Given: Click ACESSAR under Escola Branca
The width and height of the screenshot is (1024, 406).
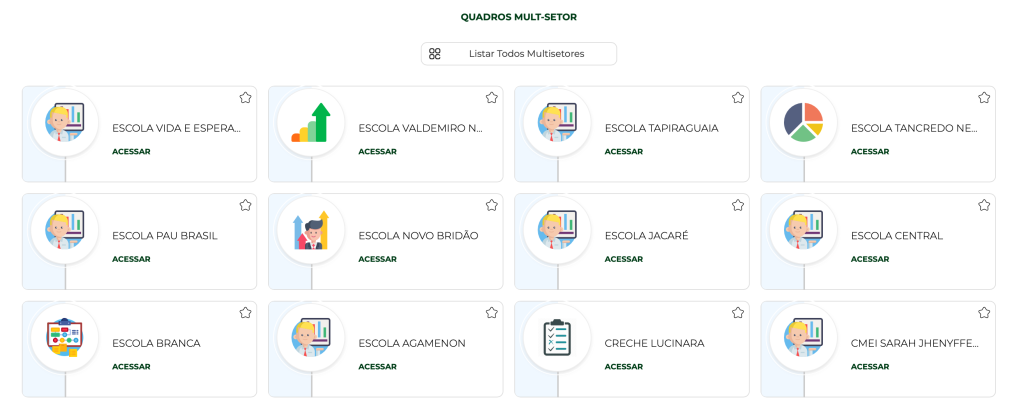Looking at the screenshot, I should 131,367.
